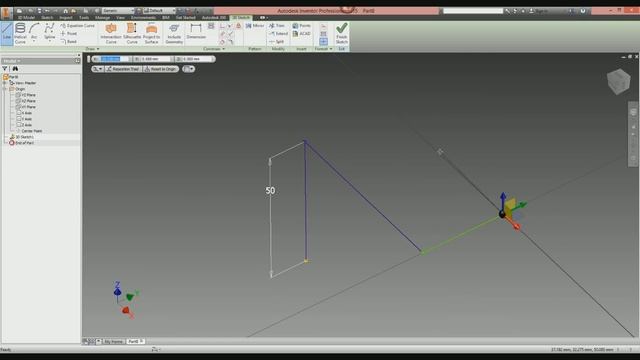Open the Tools ribbon tab

click(x=84, y=18)
